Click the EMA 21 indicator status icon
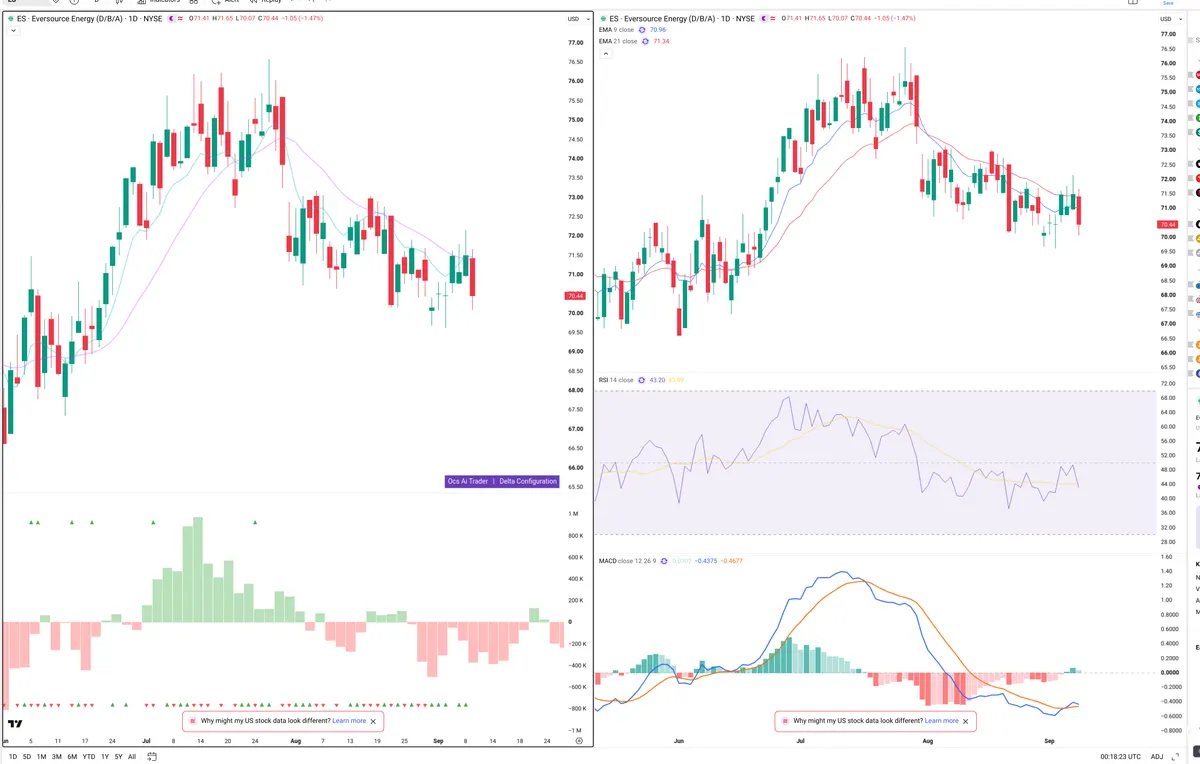 (x=645, y=41)
